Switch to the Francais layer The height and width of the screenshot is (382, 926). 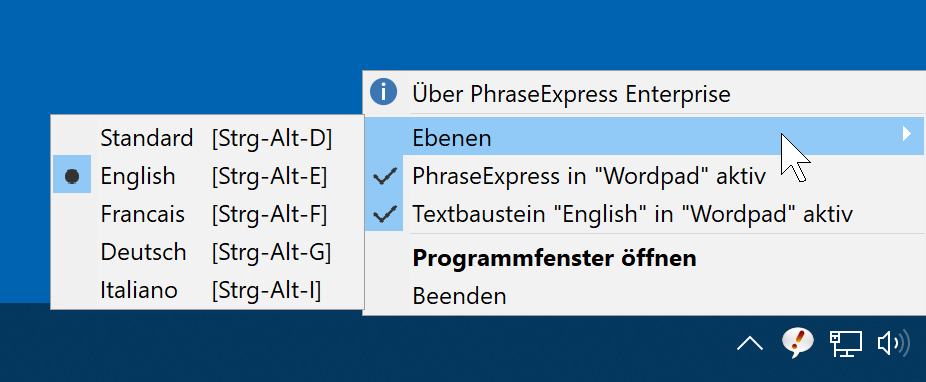(x=207, y=214)
